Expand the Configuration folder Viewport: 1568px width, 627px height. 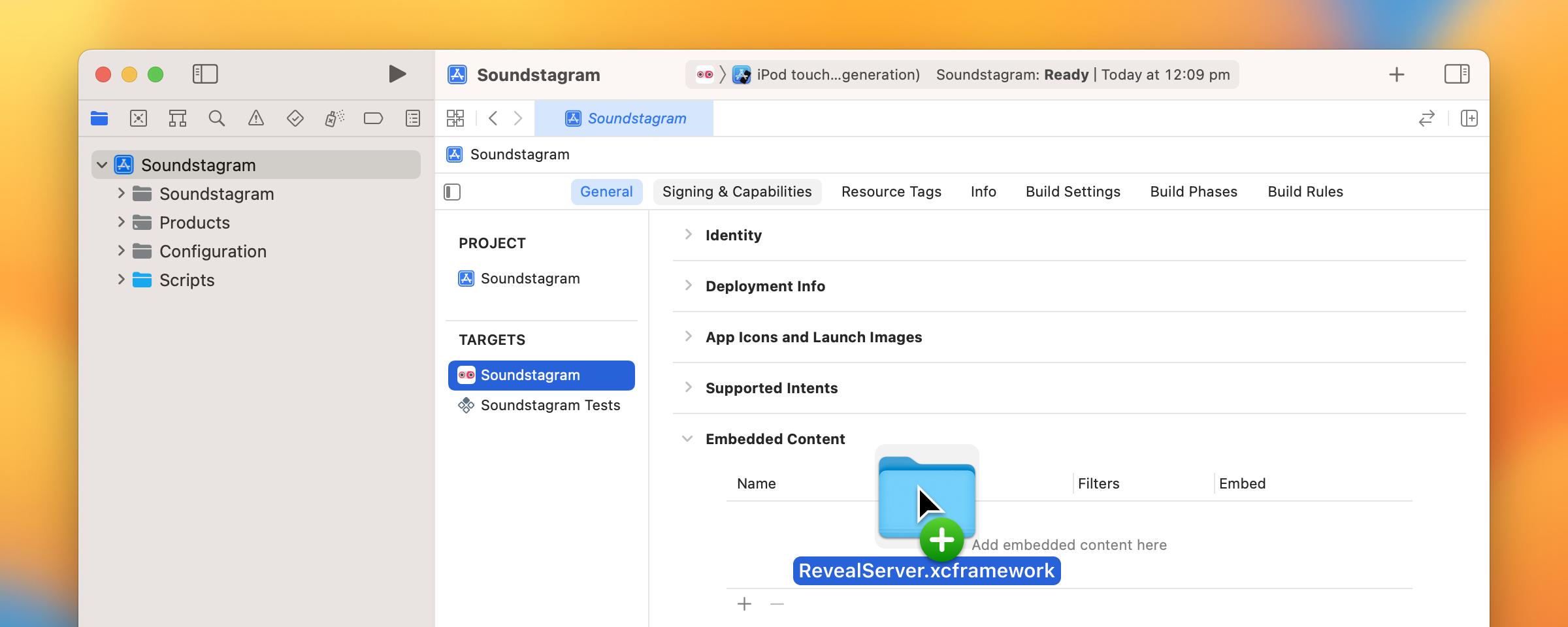click(121, 251)
